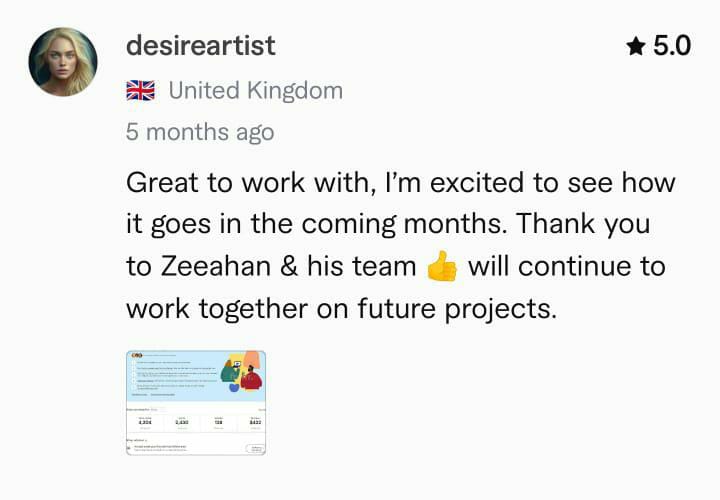Select the 5.0 rating score

tap(672, 46)
